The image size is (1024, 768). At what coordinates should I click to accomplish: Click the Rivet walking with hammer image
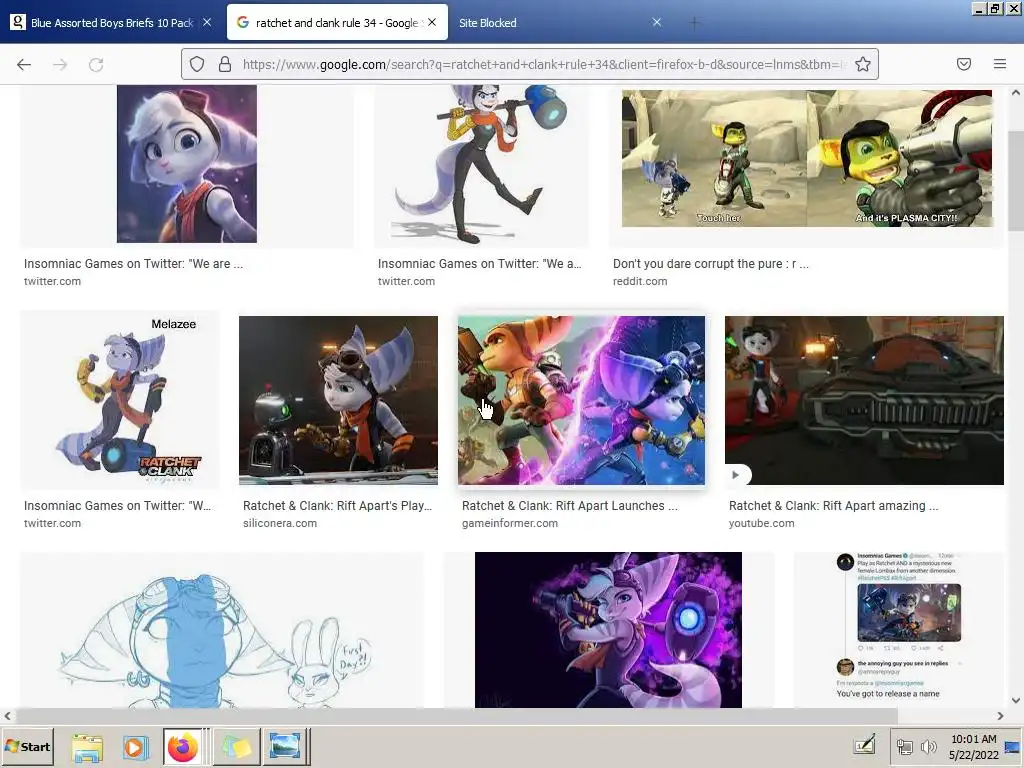[481, 164]
